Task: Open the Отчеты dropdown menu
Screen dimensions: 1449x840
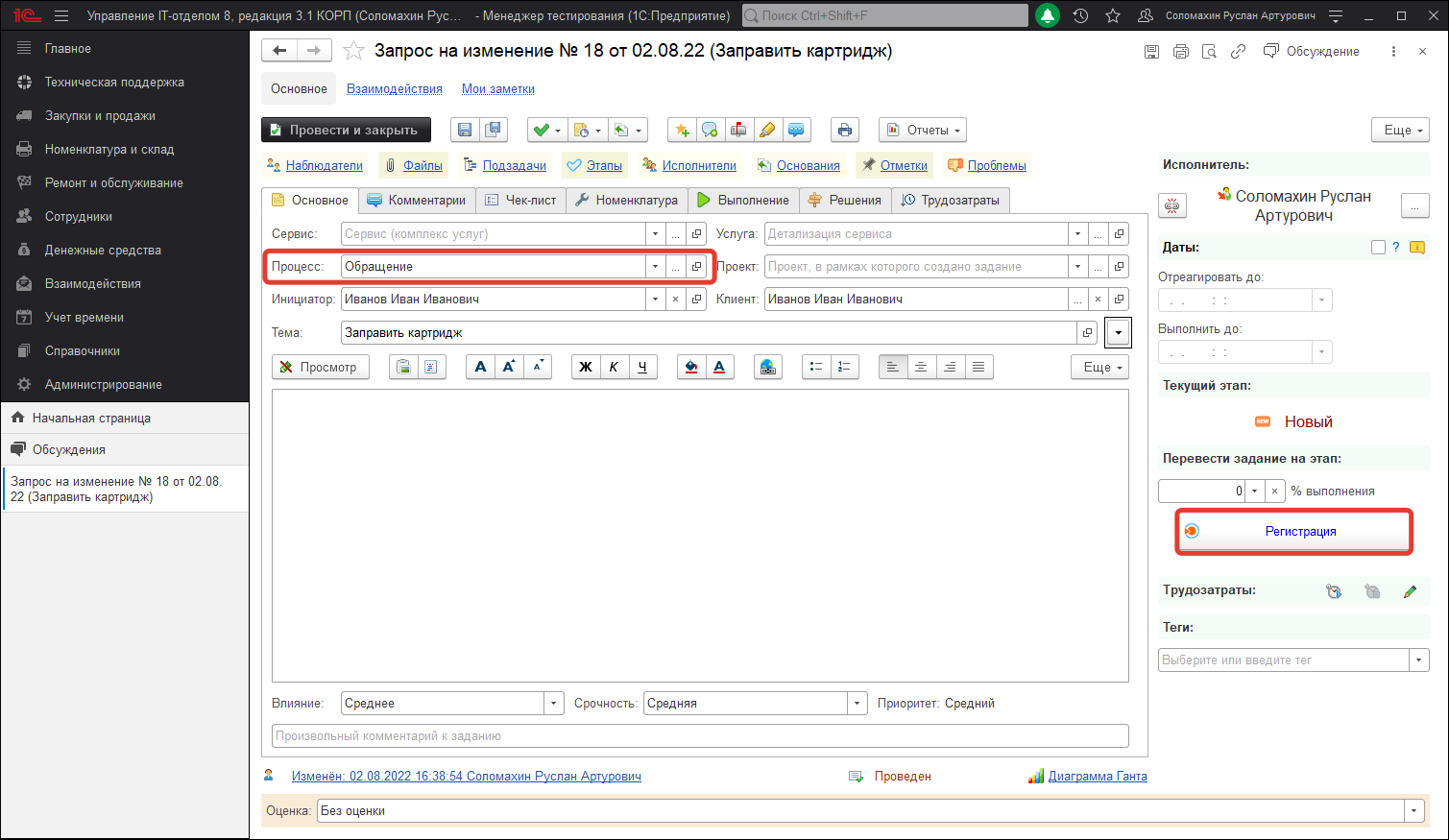Action: pyautogui.click(x=922, y=131)
